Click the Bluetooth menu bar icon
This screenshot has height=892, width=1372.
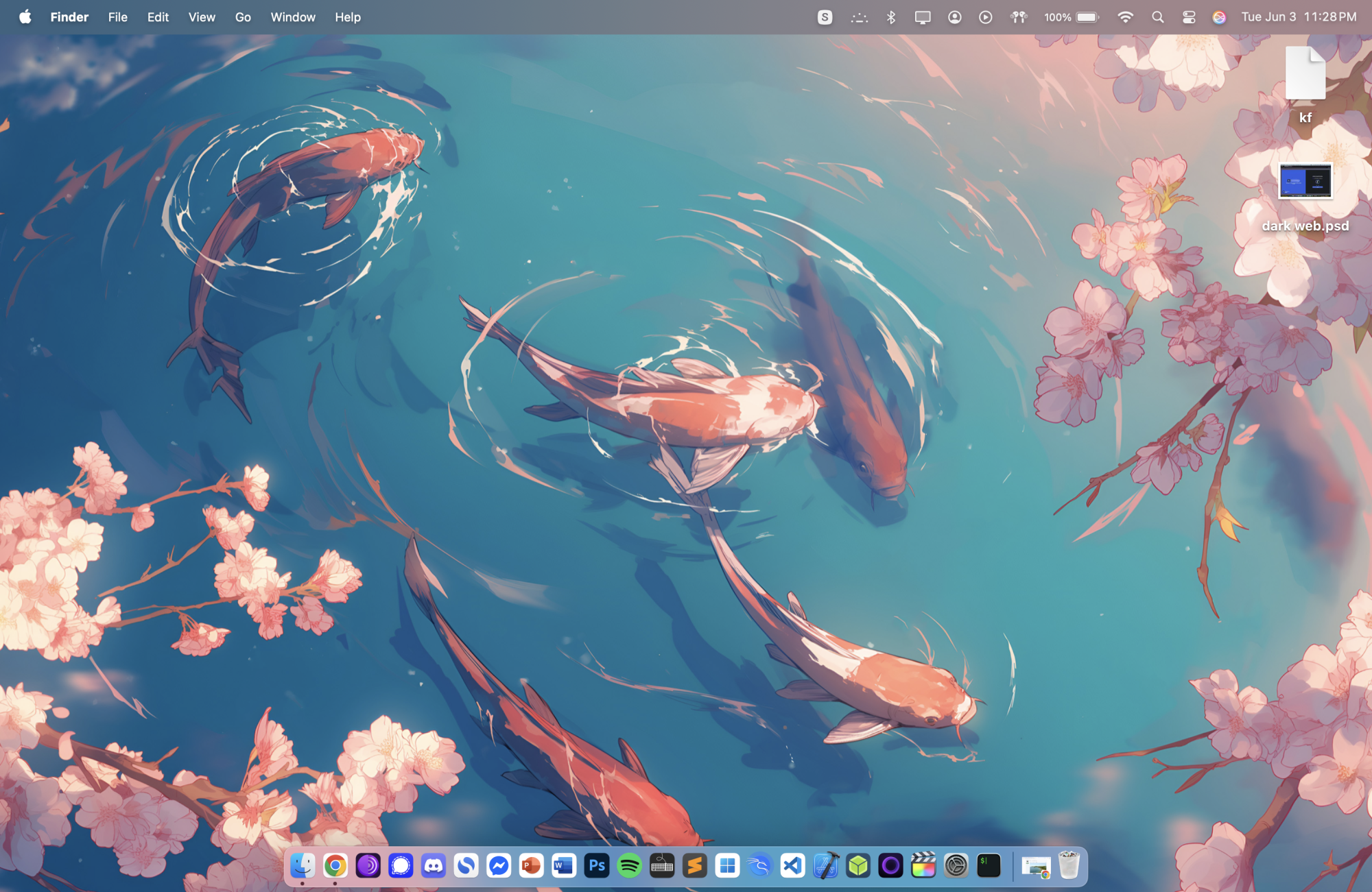pyautogui.click(x=891, y=17)
